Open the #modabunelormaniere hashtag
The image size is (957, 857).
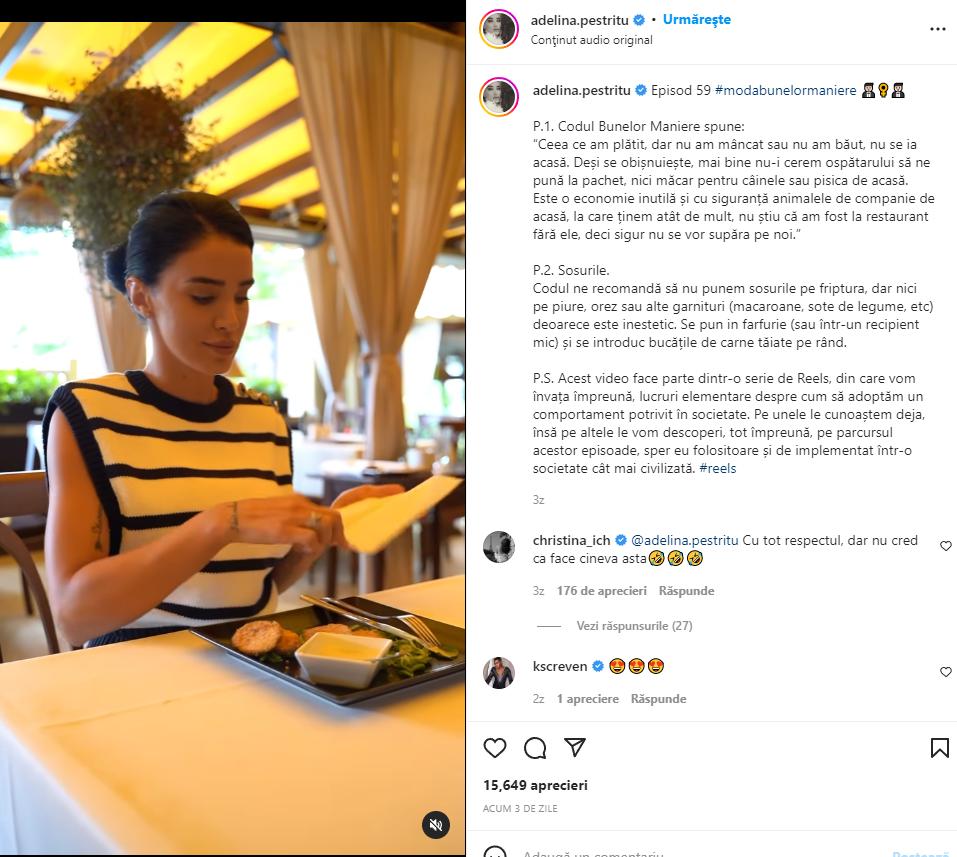(785, 90)
